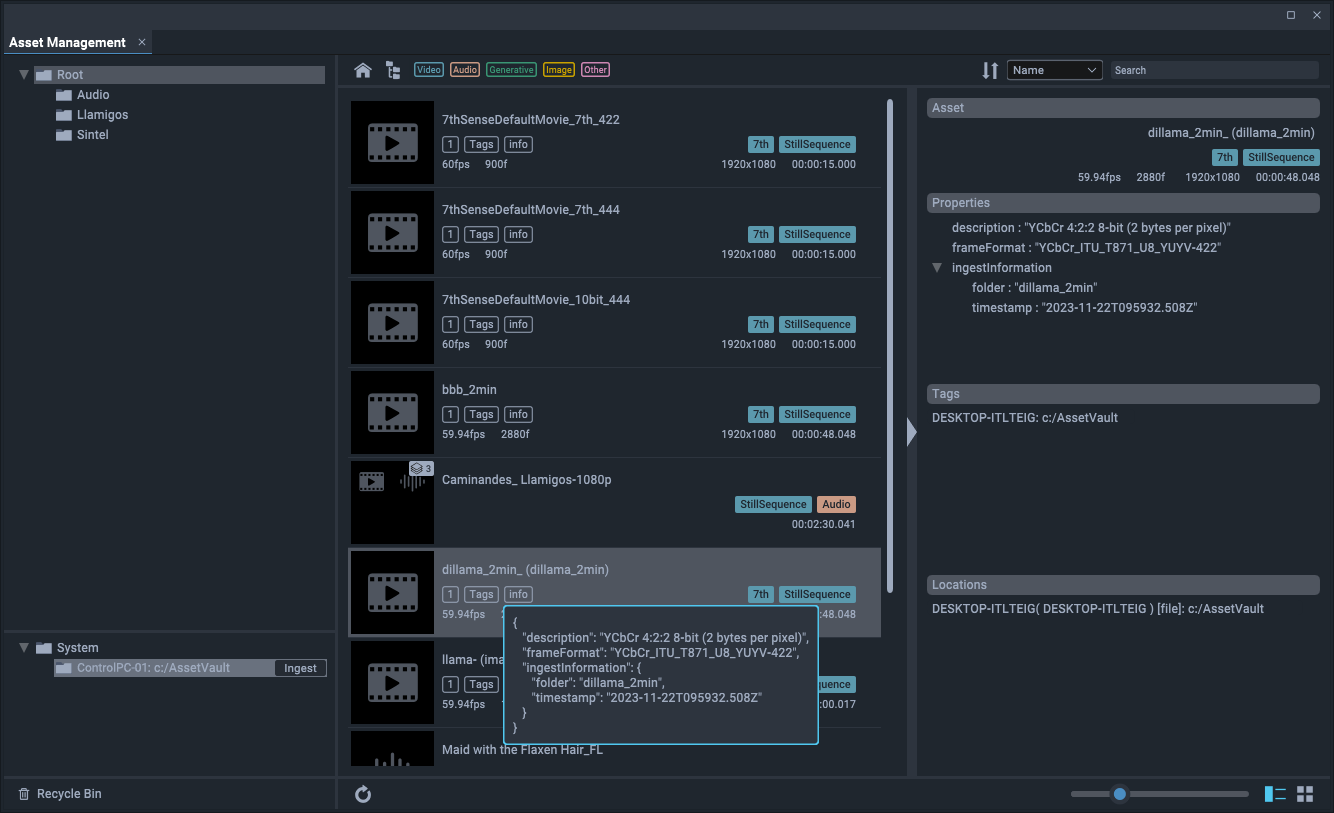Click the 7th tag in Asset details
This screenshot has width=1334, height=813.
1225,157
